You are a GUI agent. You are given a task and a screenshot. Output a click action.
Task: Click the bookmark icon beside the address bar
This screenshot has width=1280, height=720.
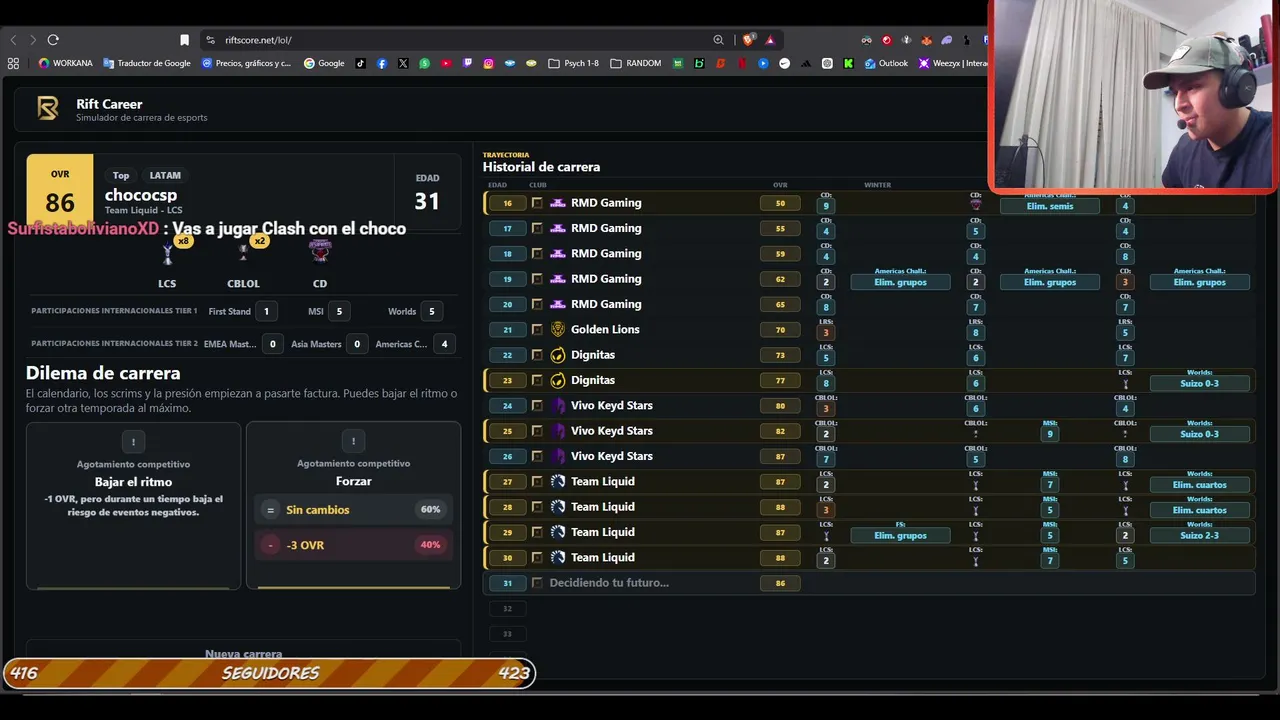(x=184, y=40)
